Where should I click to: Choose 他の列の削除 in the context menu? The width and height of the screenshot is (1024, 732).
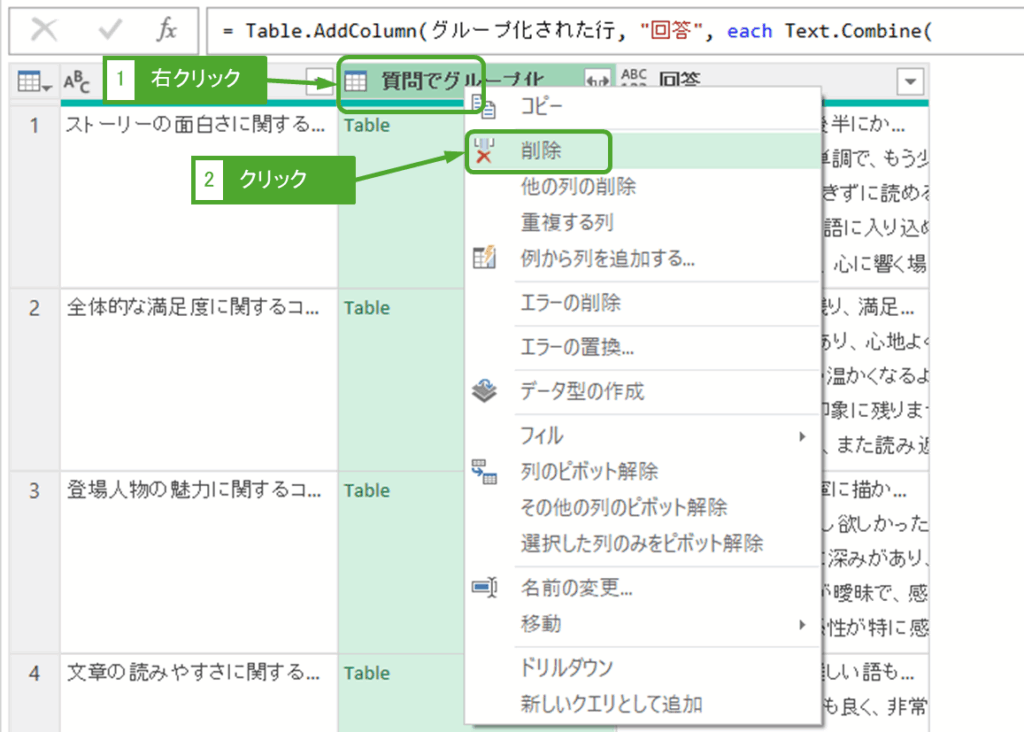point(578,186)
